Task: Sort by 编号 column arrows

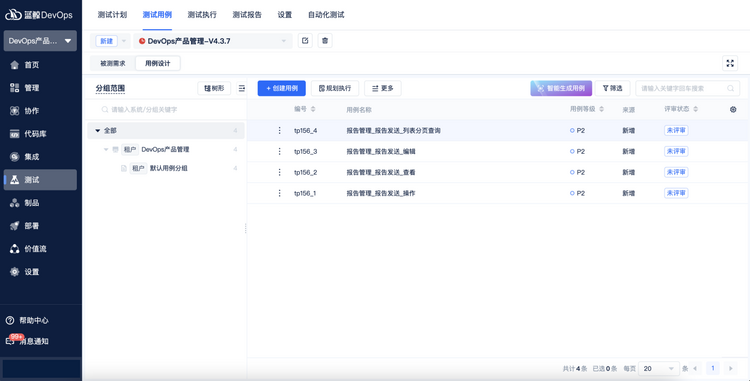Action: pos(313,109)
